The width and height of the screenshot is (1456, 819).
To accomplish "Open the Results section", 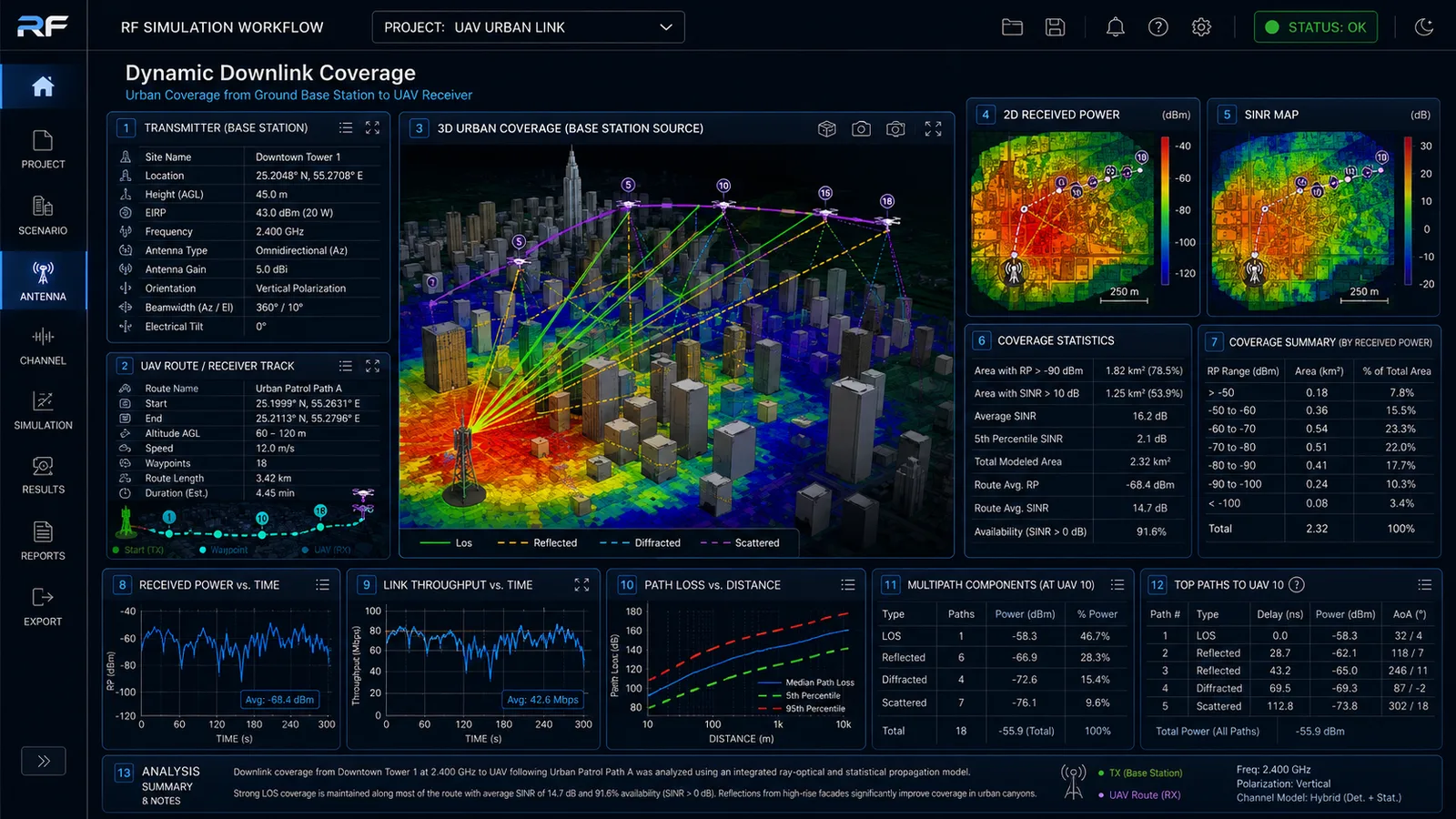I will 43,476.
